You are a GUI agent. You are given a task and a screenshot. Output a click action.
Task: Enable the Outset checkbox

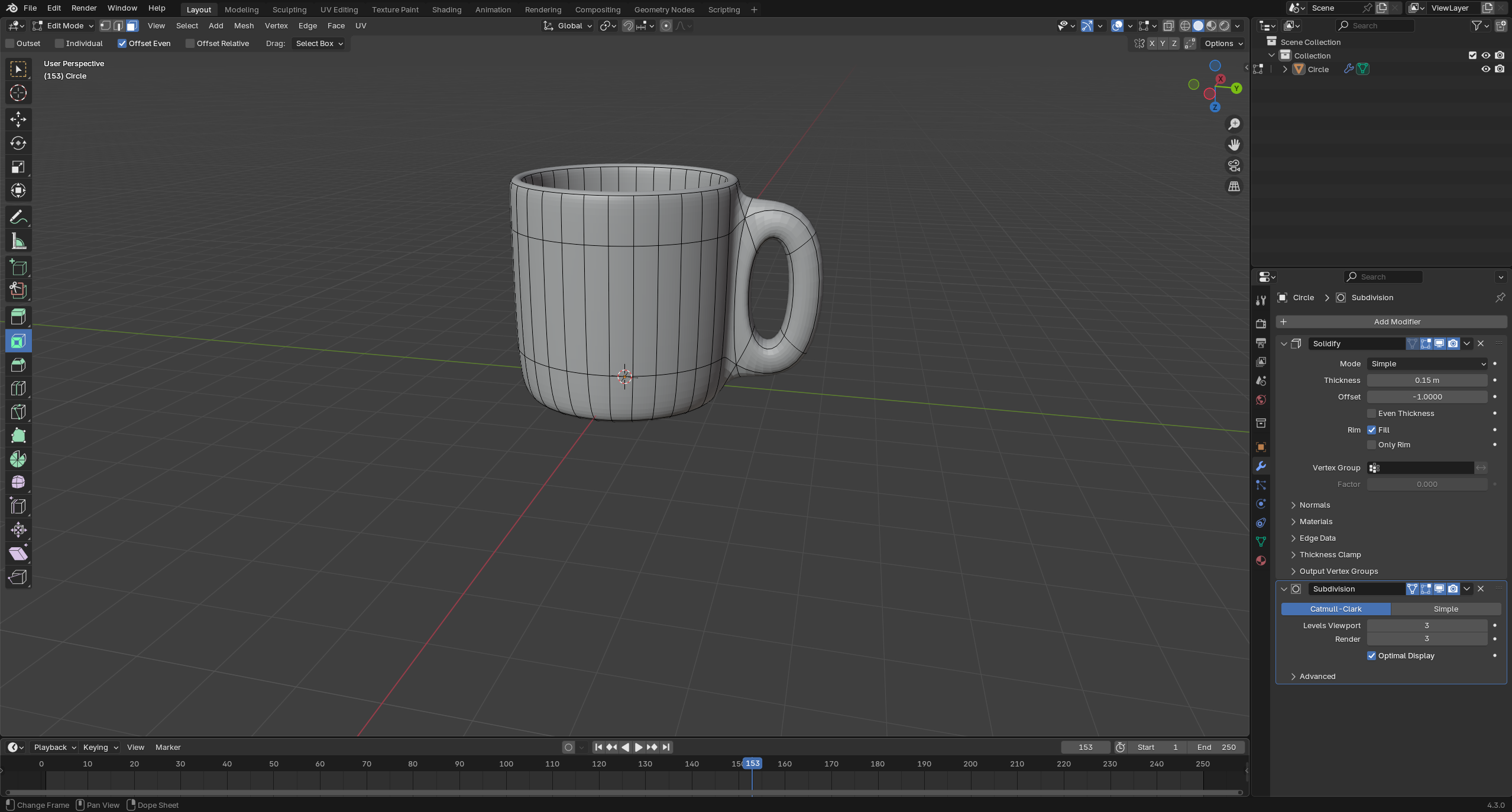pyautogui.click(x=9, y=43)
